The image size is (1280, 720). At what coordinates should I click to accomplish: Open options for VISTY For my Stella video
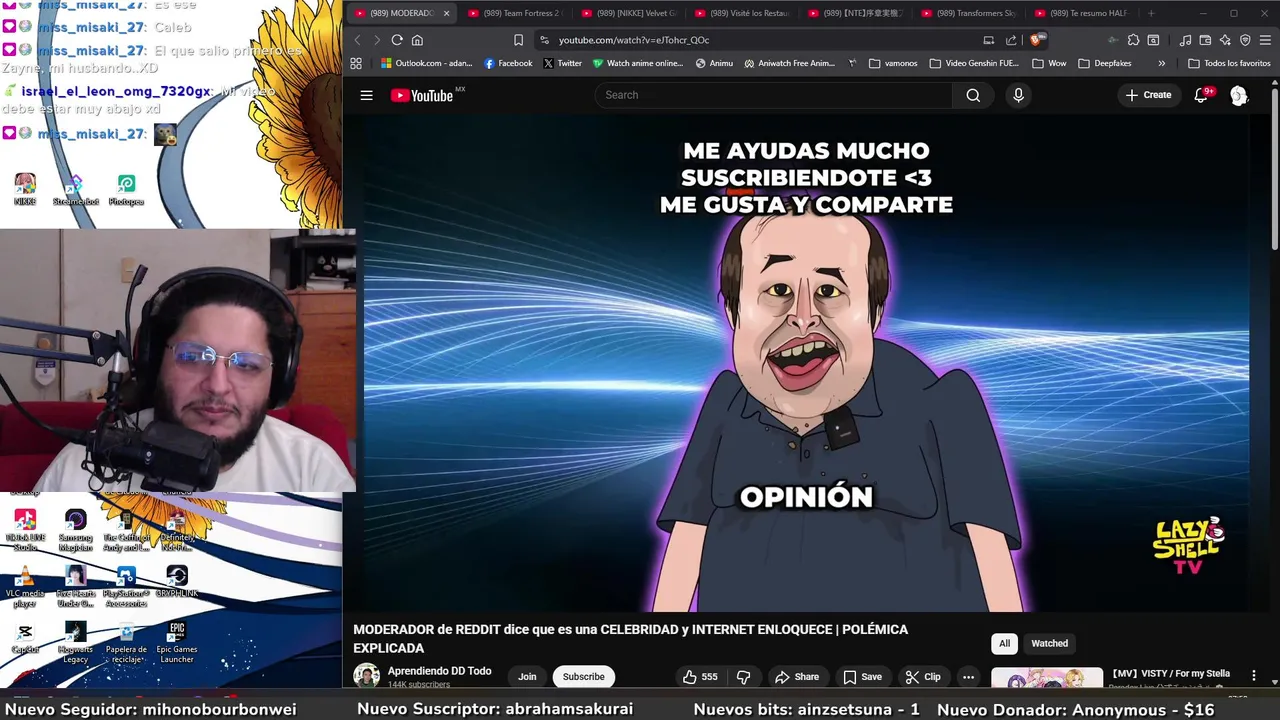click(1253, 675)
